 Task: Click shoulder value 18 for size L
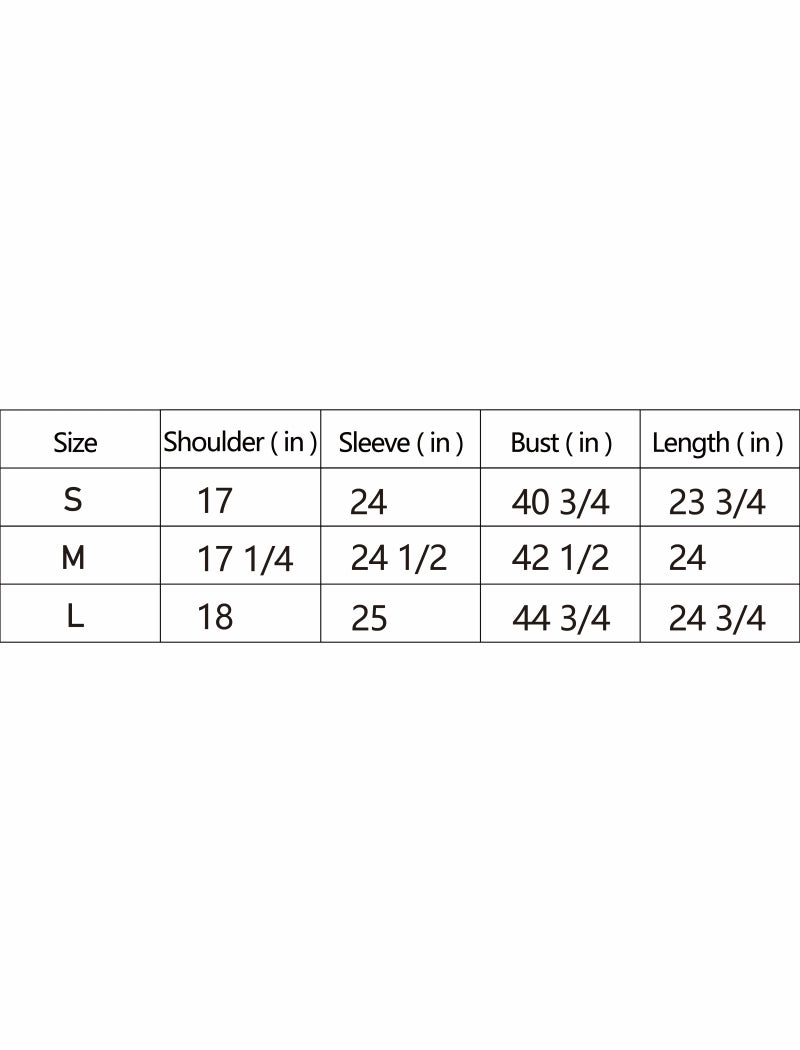point(215,617)
